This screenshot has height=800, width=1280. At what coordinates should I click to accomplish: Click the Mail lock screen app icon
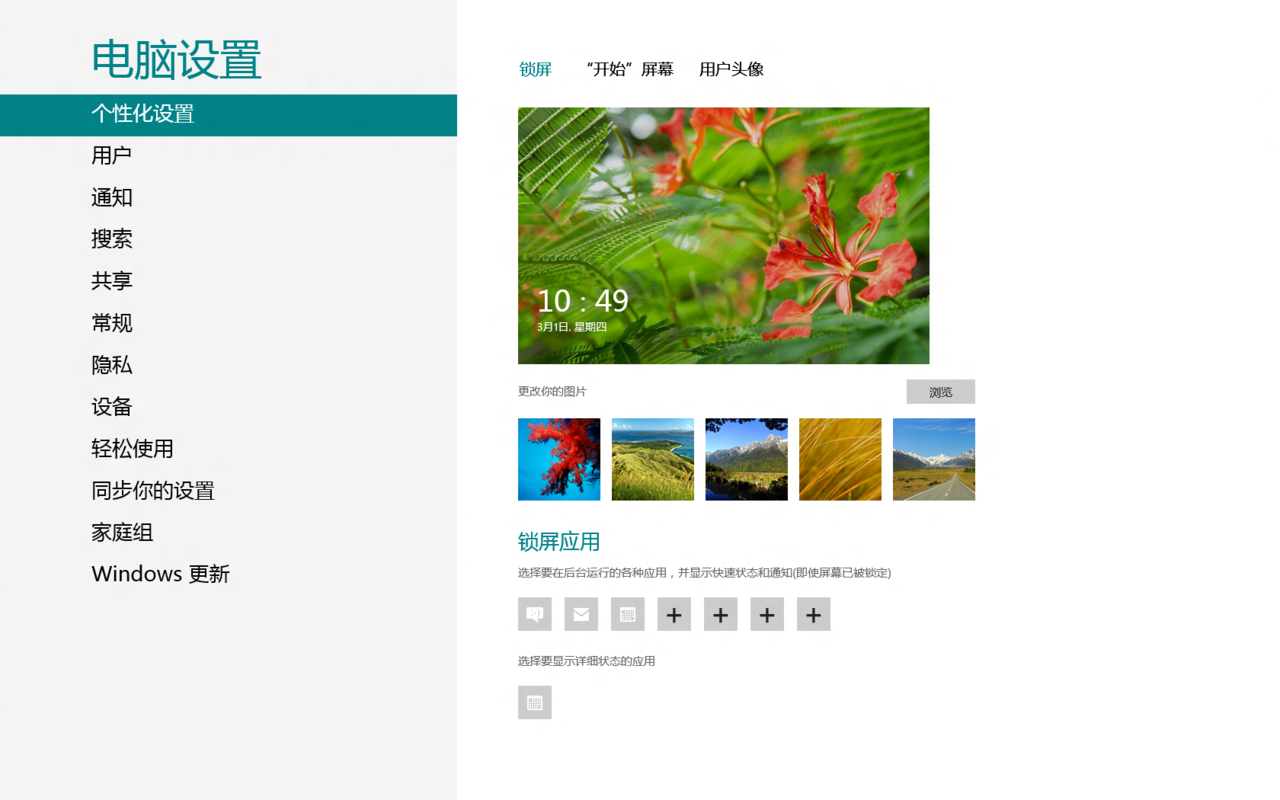click(581, 614)
